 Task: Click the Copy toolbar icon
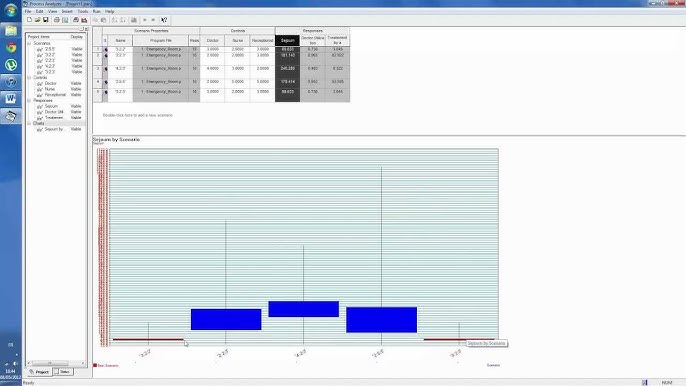tap(95, 20)
